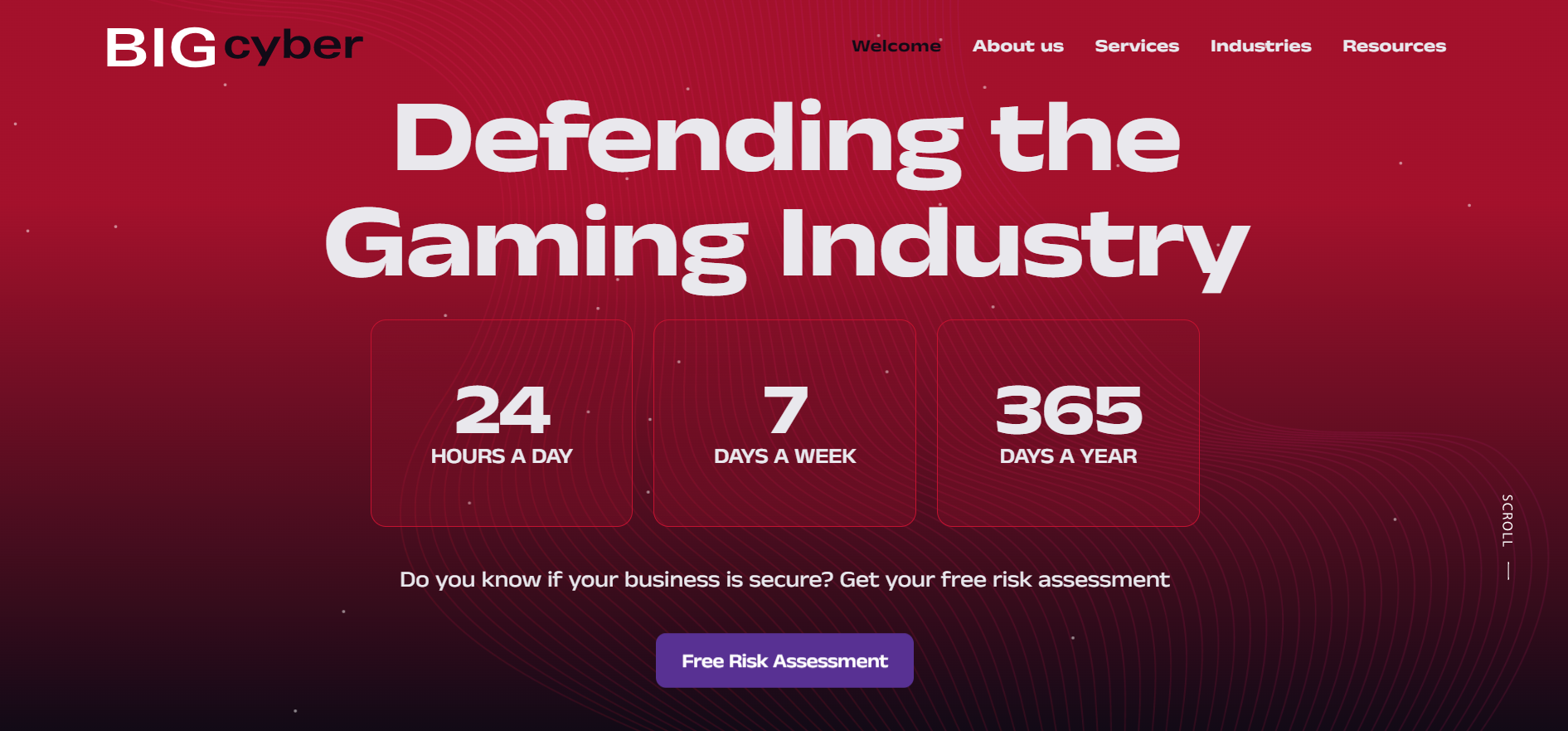Click the 'Defending the' headline line
The image size is (1568, 731).
click(x=786, y=139)
